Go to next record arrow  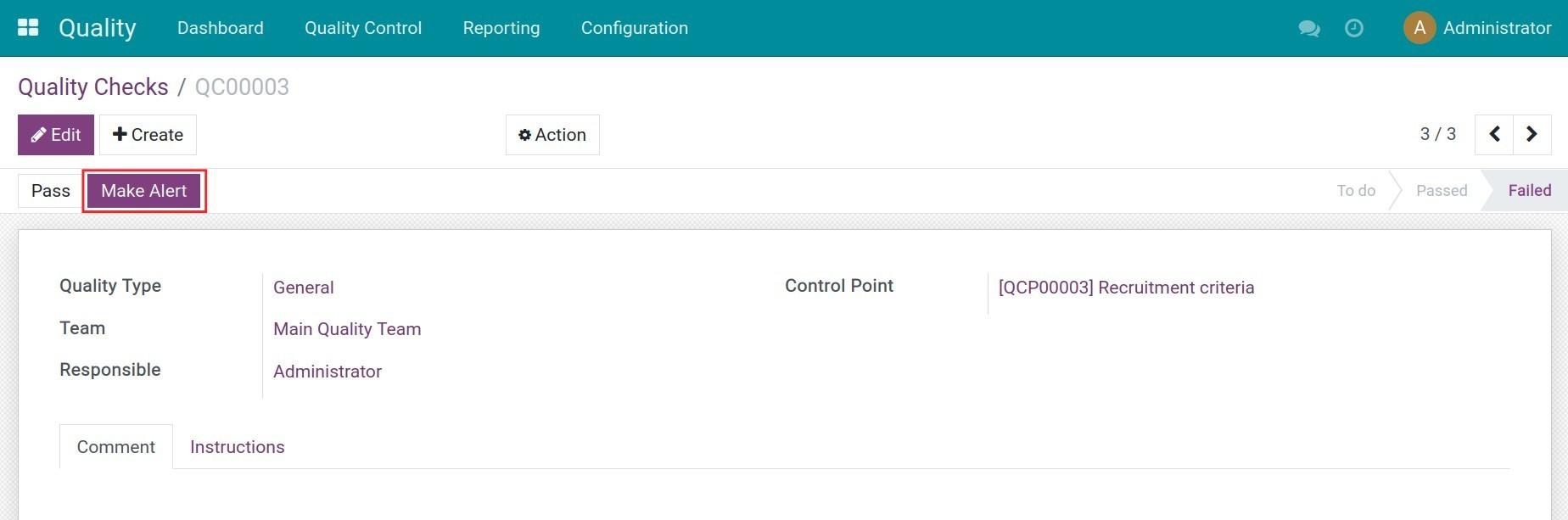click(x=1532, y=135)
